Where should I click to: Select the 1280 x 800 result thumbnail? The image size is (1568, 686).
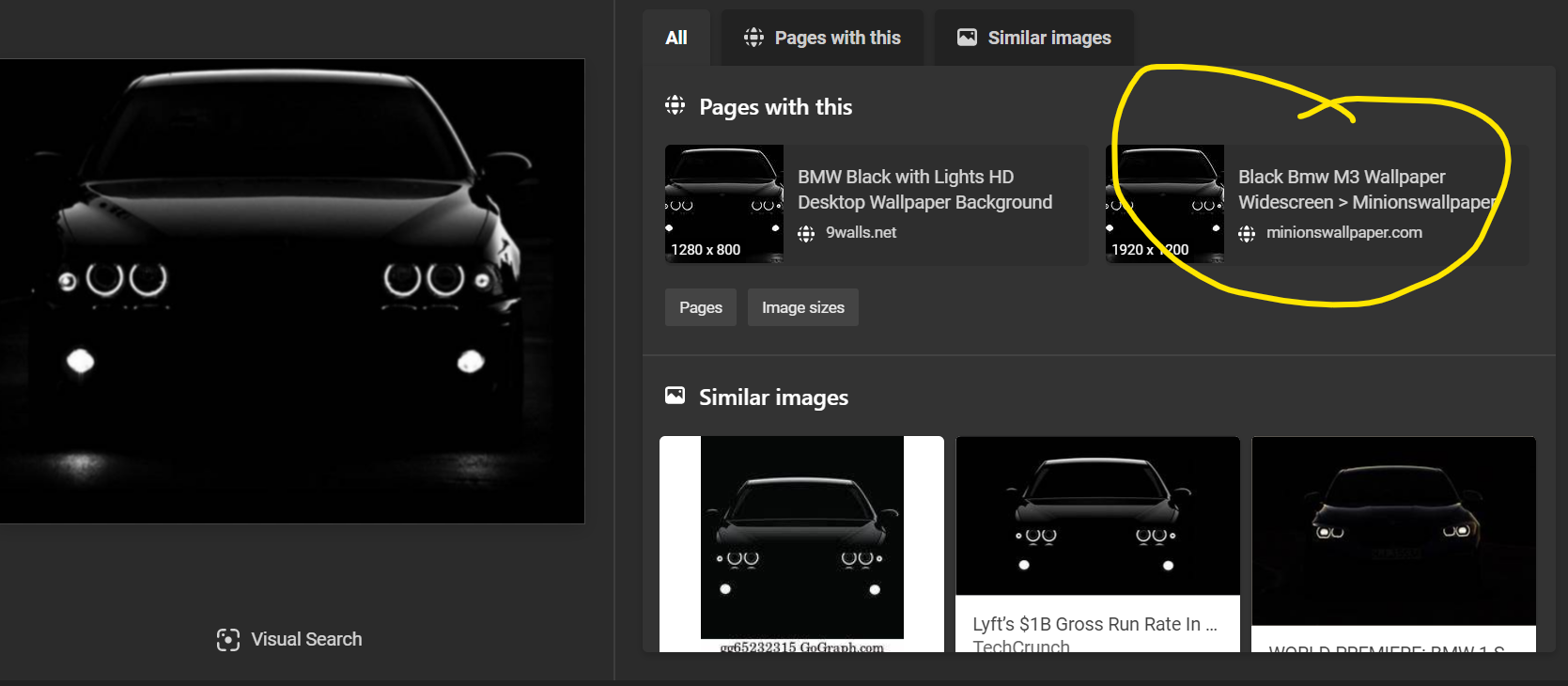pos(724,203)
